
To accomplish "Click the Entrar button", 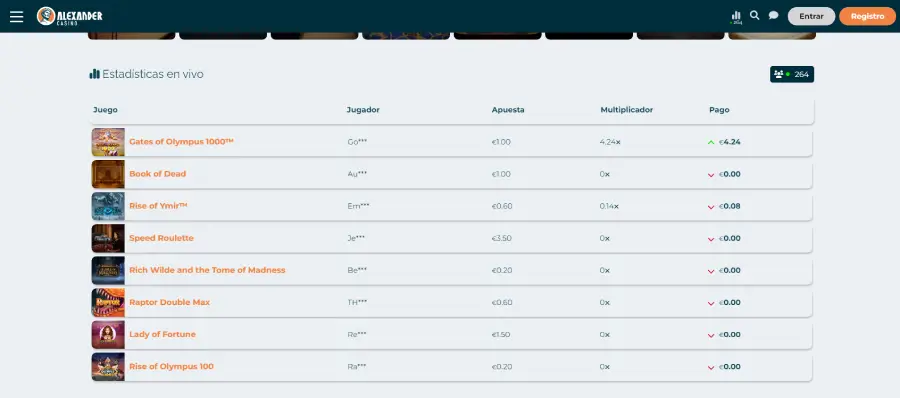I will pos(811,16).
